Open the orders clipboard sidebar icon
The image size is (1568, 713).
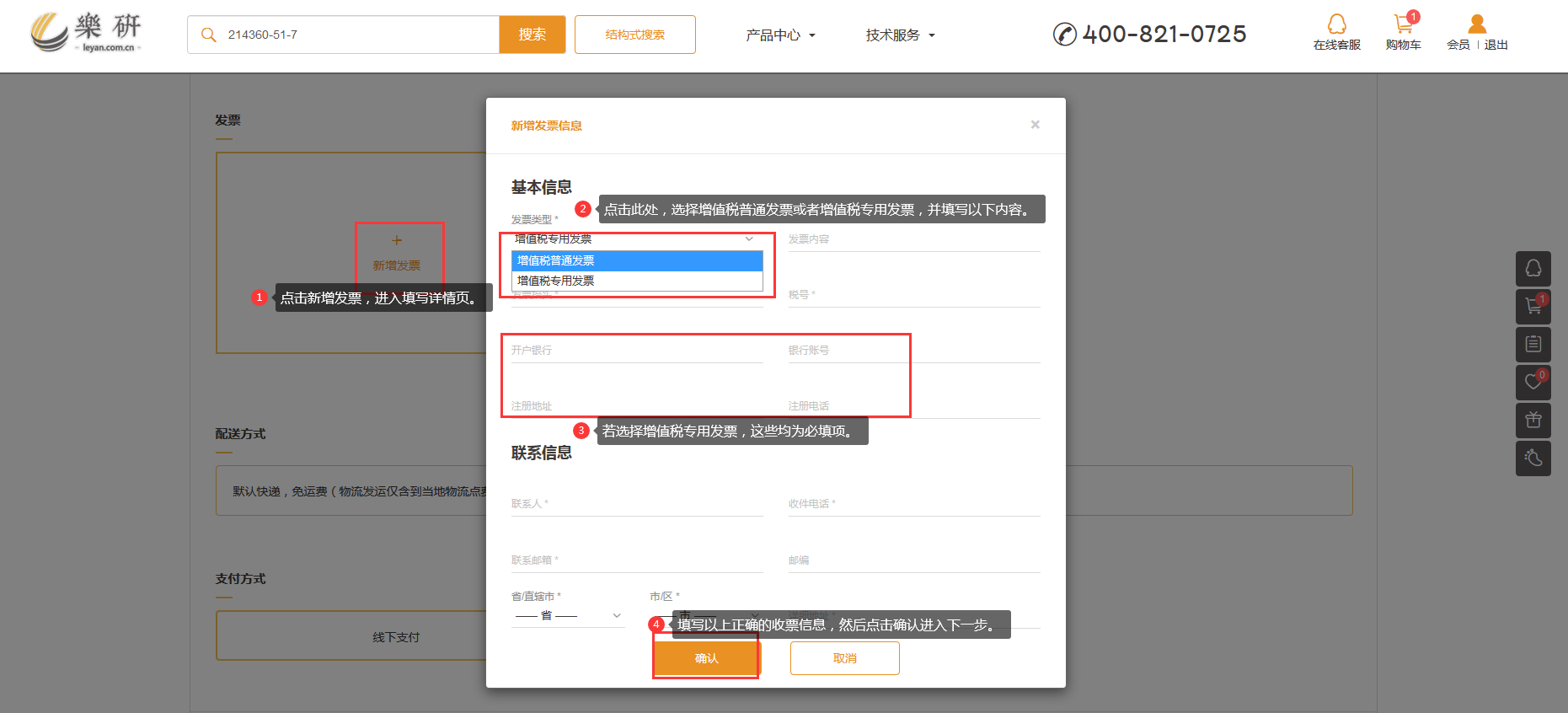1533,344
